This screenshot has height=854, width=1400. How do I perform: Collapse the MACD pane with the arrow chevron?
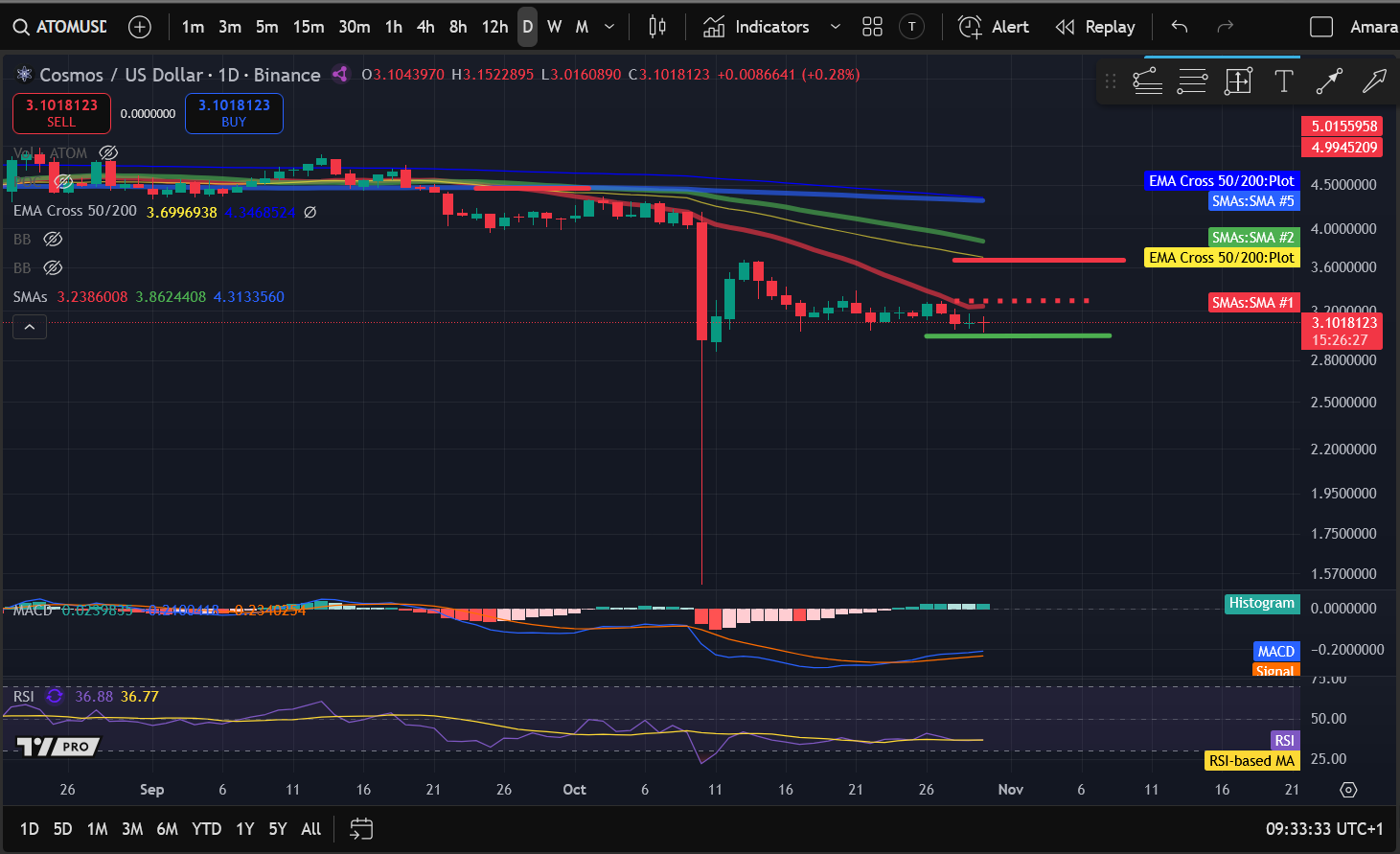(x=30, y=327)
